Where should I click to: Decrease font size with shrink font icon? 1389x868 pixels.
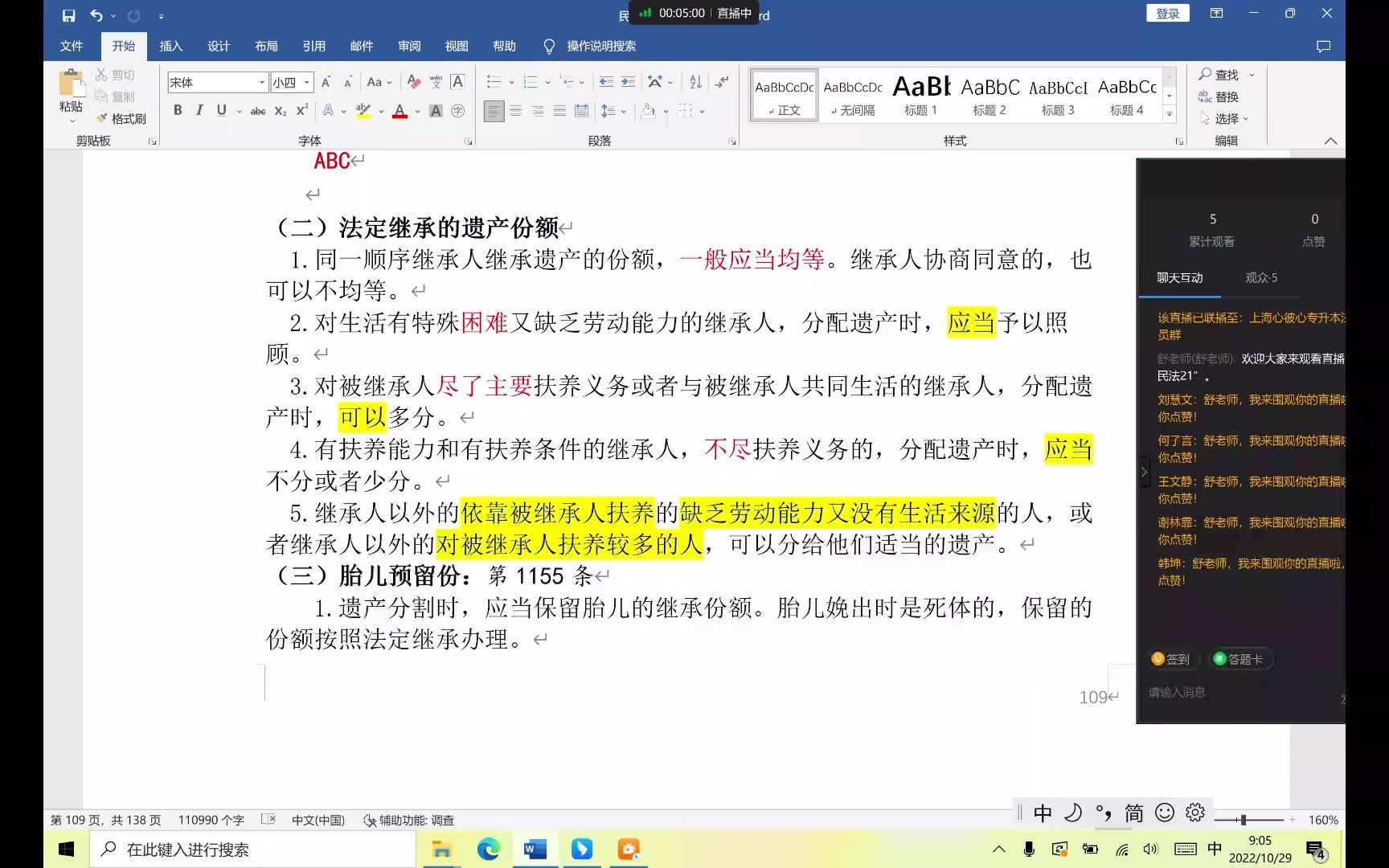click(x=348, y=82)
